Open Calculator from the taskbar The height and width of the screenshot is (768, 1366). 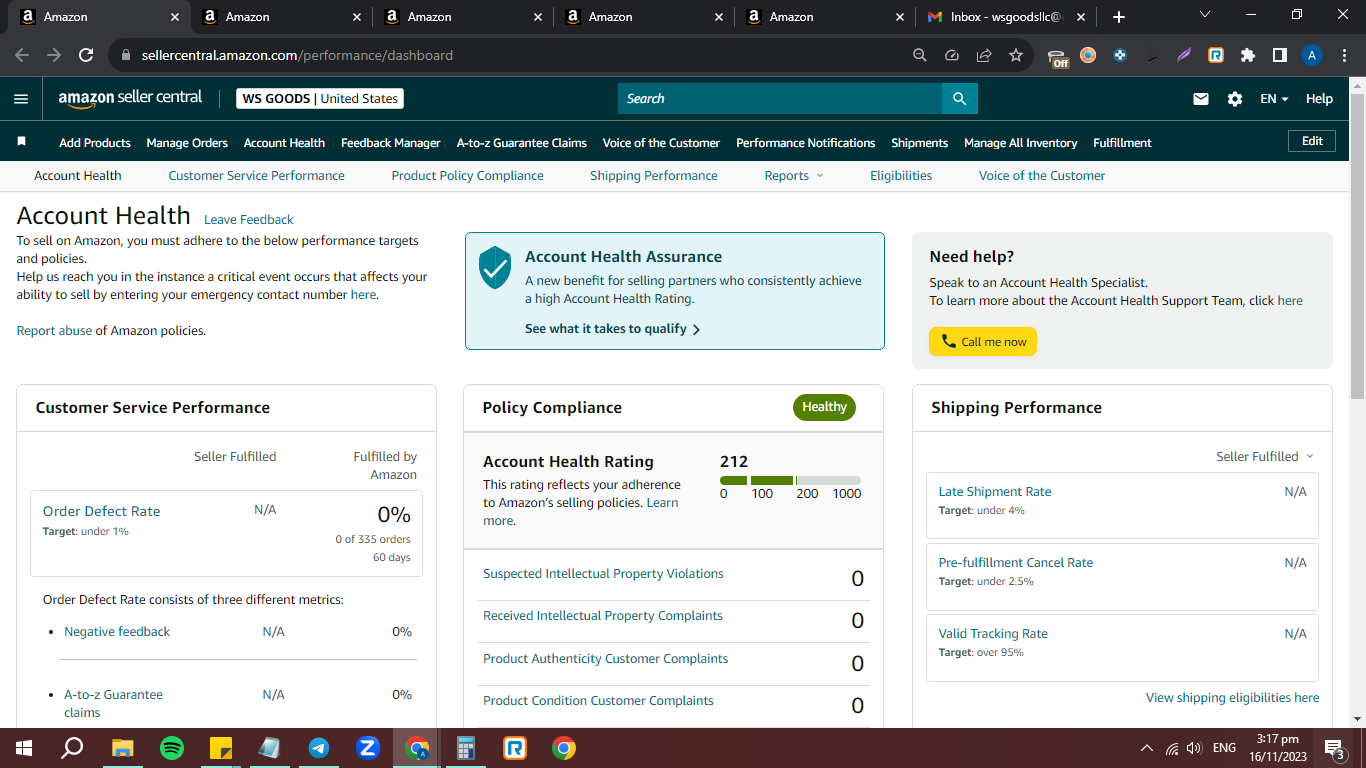coord(465,748)
